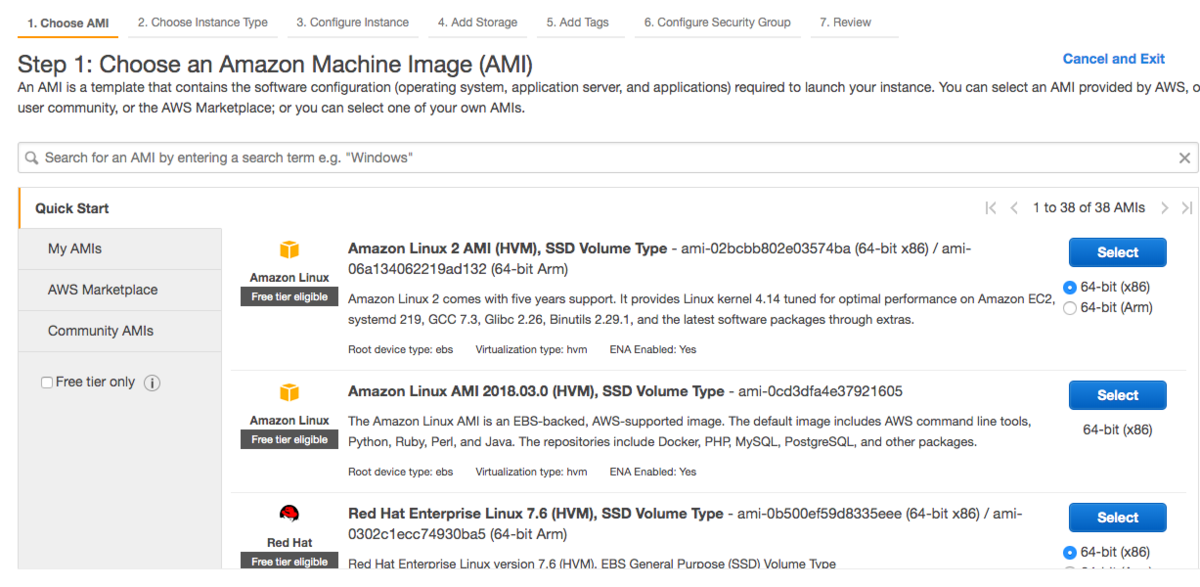Go to step 5 Add Tags
Image resolution: width=1200 pixels, height=587 pixels.
[x=578, y=22]
